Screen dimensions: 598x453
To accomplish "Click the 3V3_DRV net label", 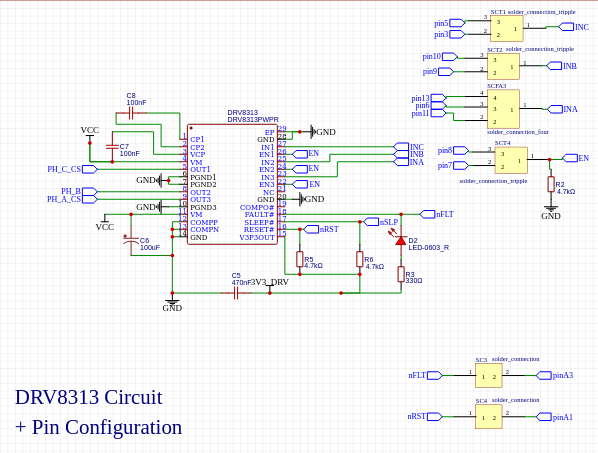I will (x=270, y=283).
